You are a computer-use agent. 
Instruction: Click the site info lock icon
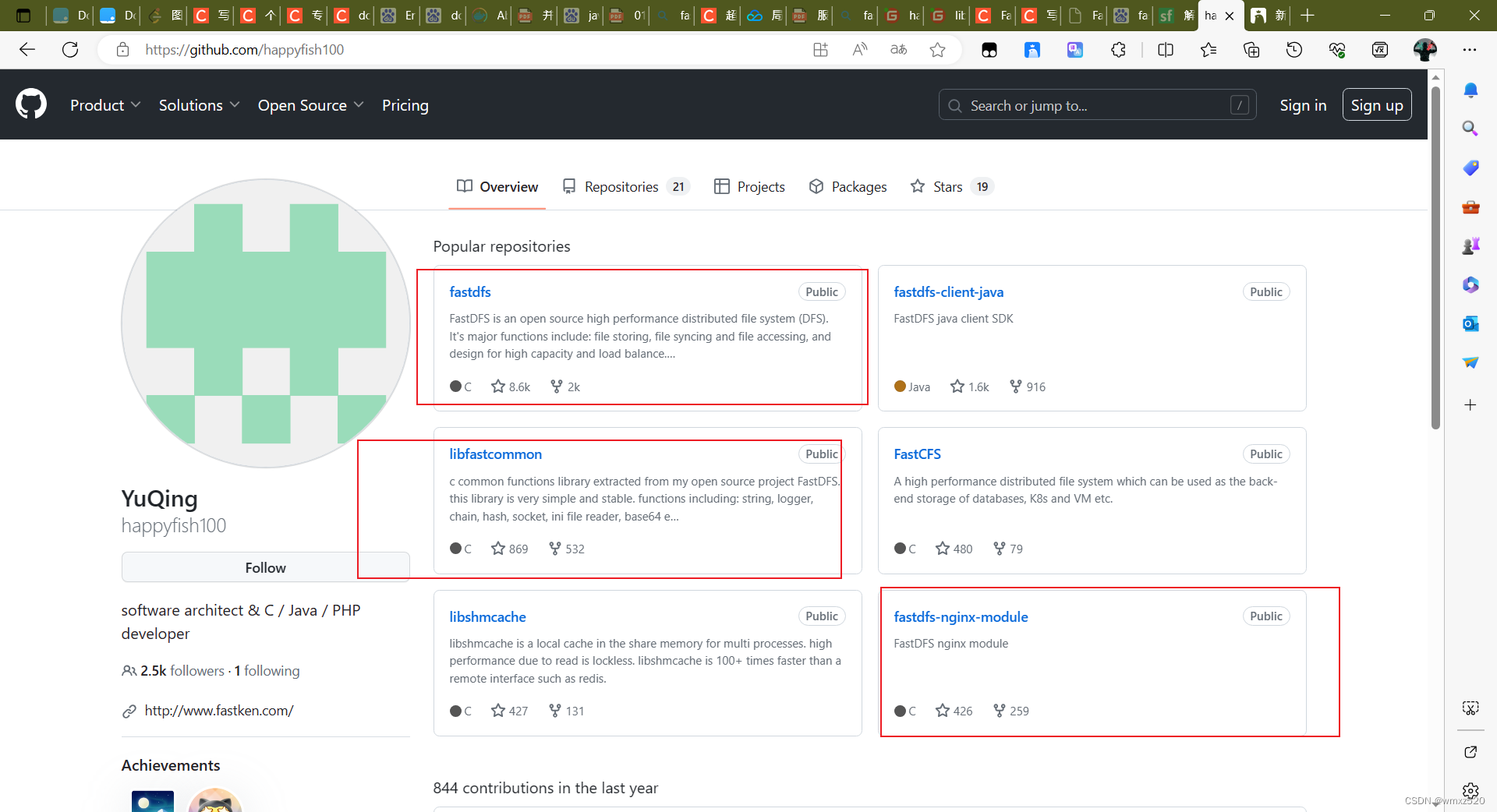(x=122, y=50)
